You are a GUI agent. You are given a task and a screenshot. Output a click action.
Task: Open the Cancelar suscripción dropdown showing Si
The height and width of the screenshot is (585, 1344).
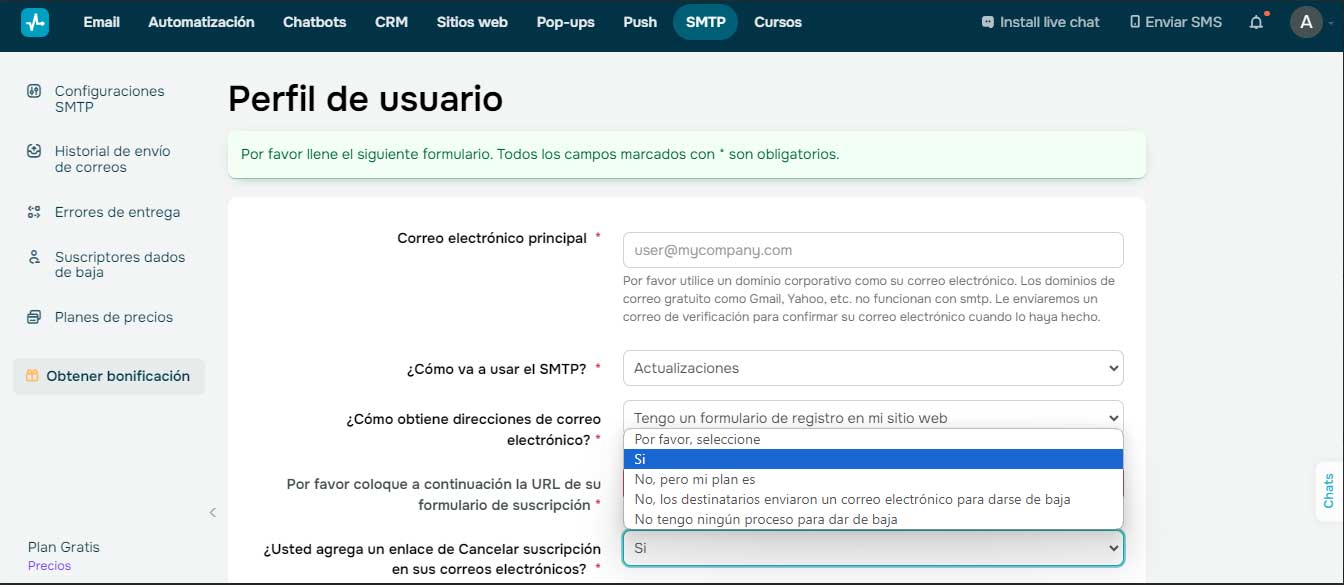click(872, 548)
